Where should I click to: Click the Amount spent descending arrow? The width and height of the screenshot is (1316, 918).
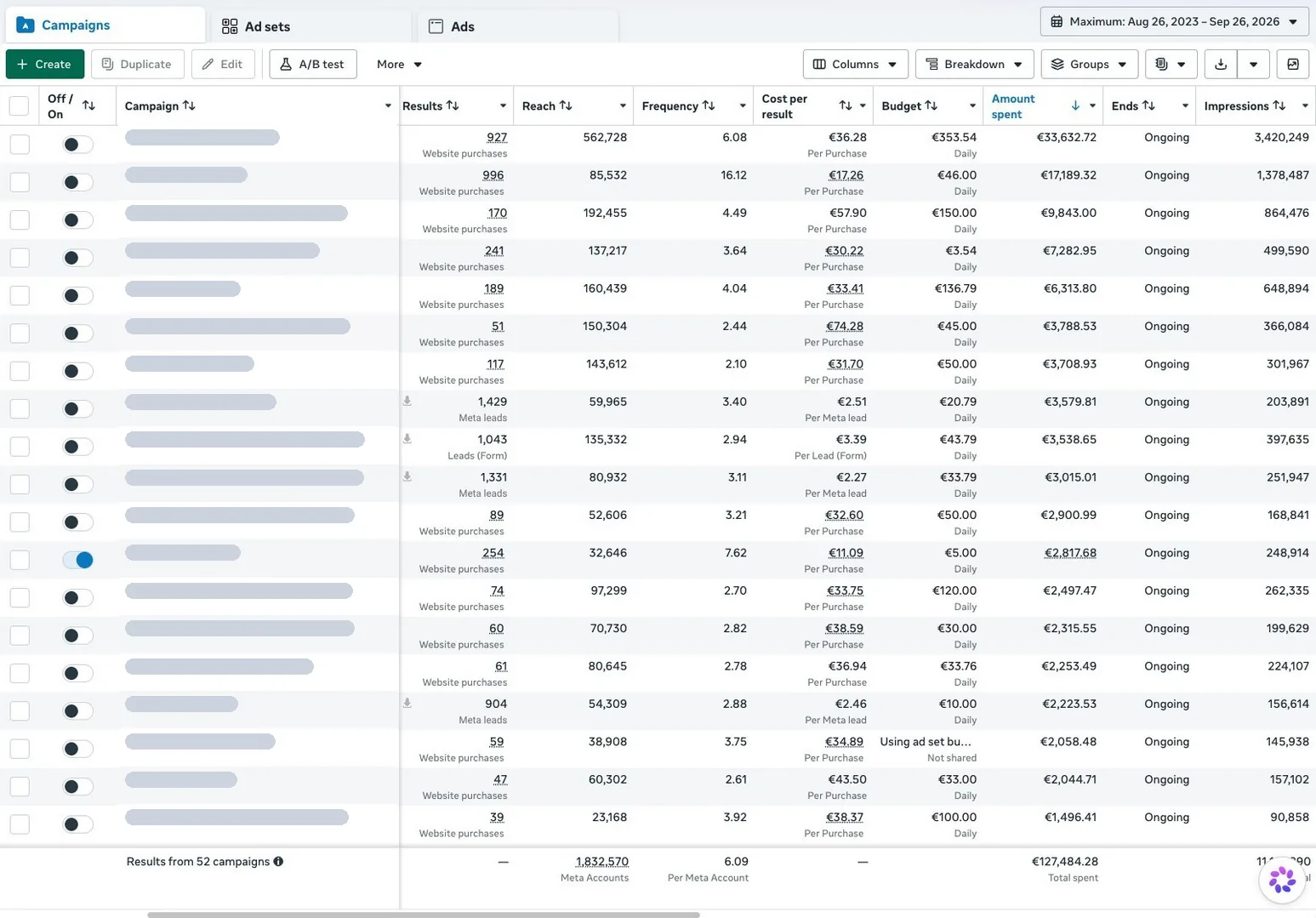(x=1075, y=105)
